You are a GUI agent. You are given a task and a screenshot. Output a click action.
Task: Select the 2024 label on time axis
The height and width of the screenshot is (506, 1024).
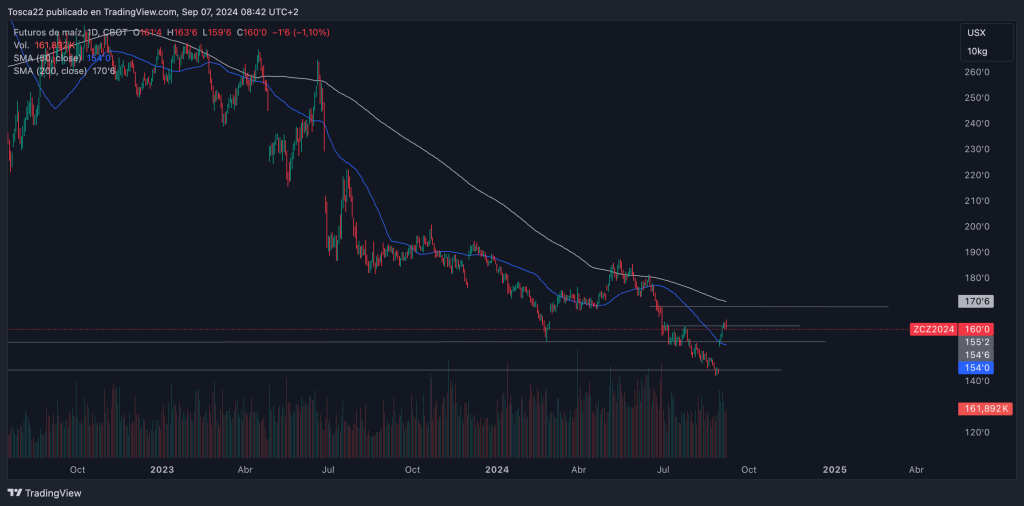[497, 468]
